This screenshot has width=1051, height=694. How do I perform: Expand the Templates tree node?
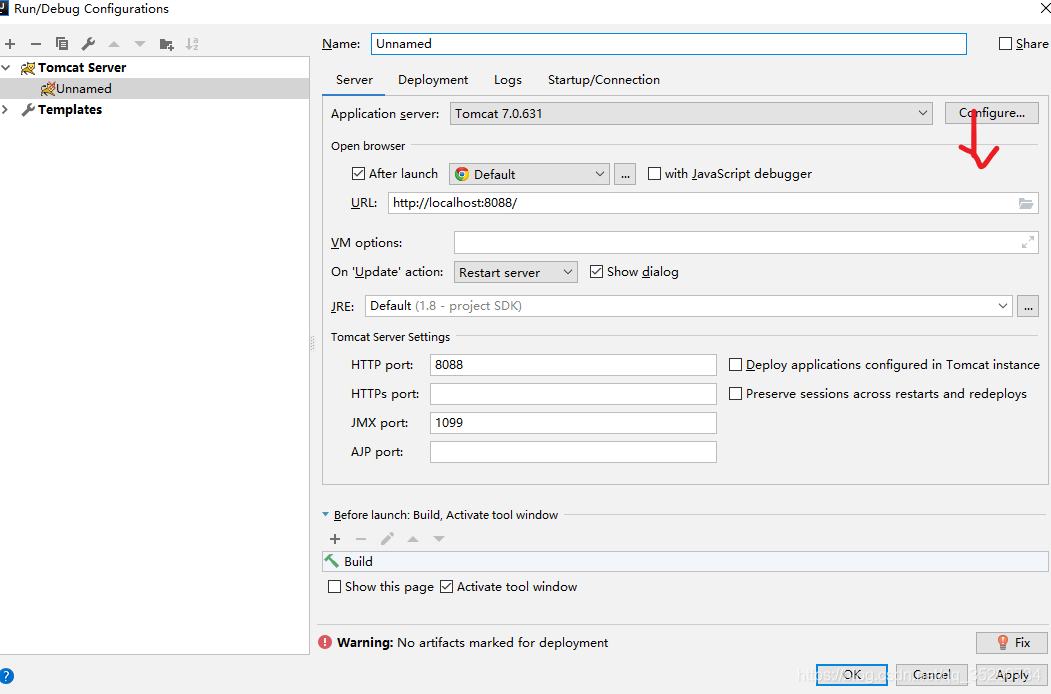[x=6, y=109]
